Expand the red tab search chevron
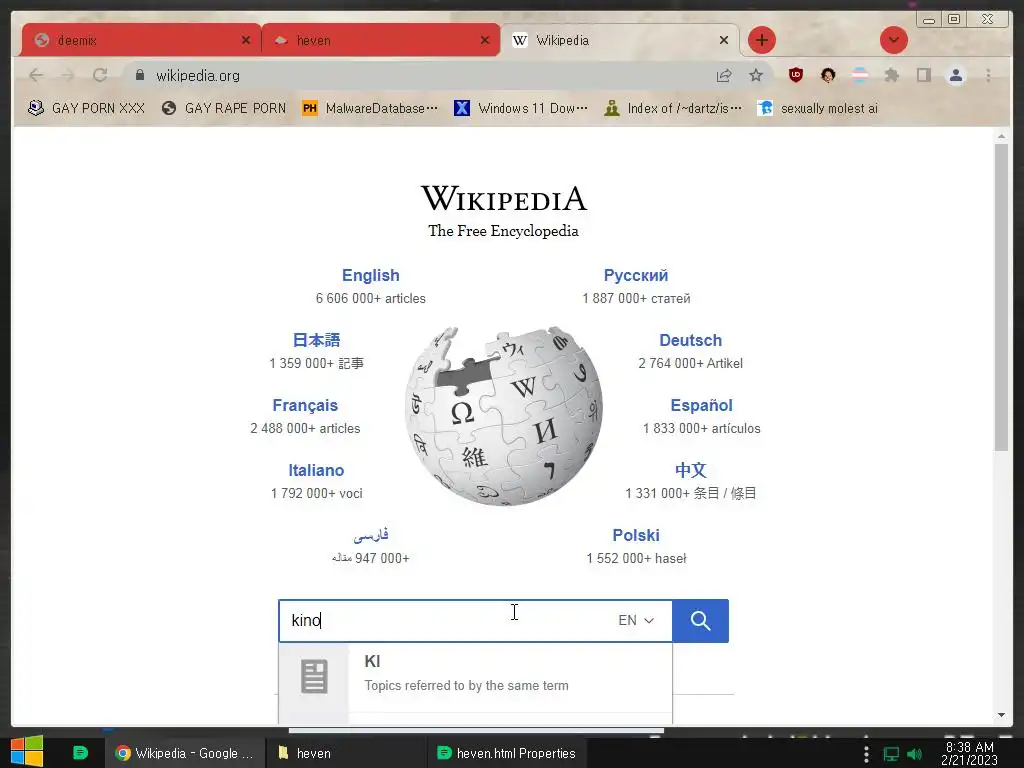This screenshot has width=1024, height=768. coord(893,40)
